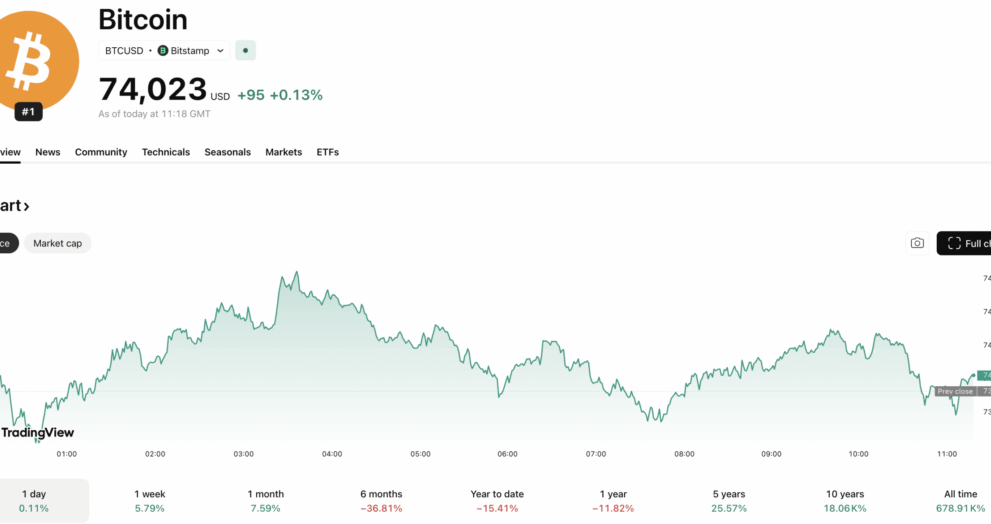Click the 03:00 time axis marker
The width and height of the screenshot is (991, 524).
click(243, 454)
